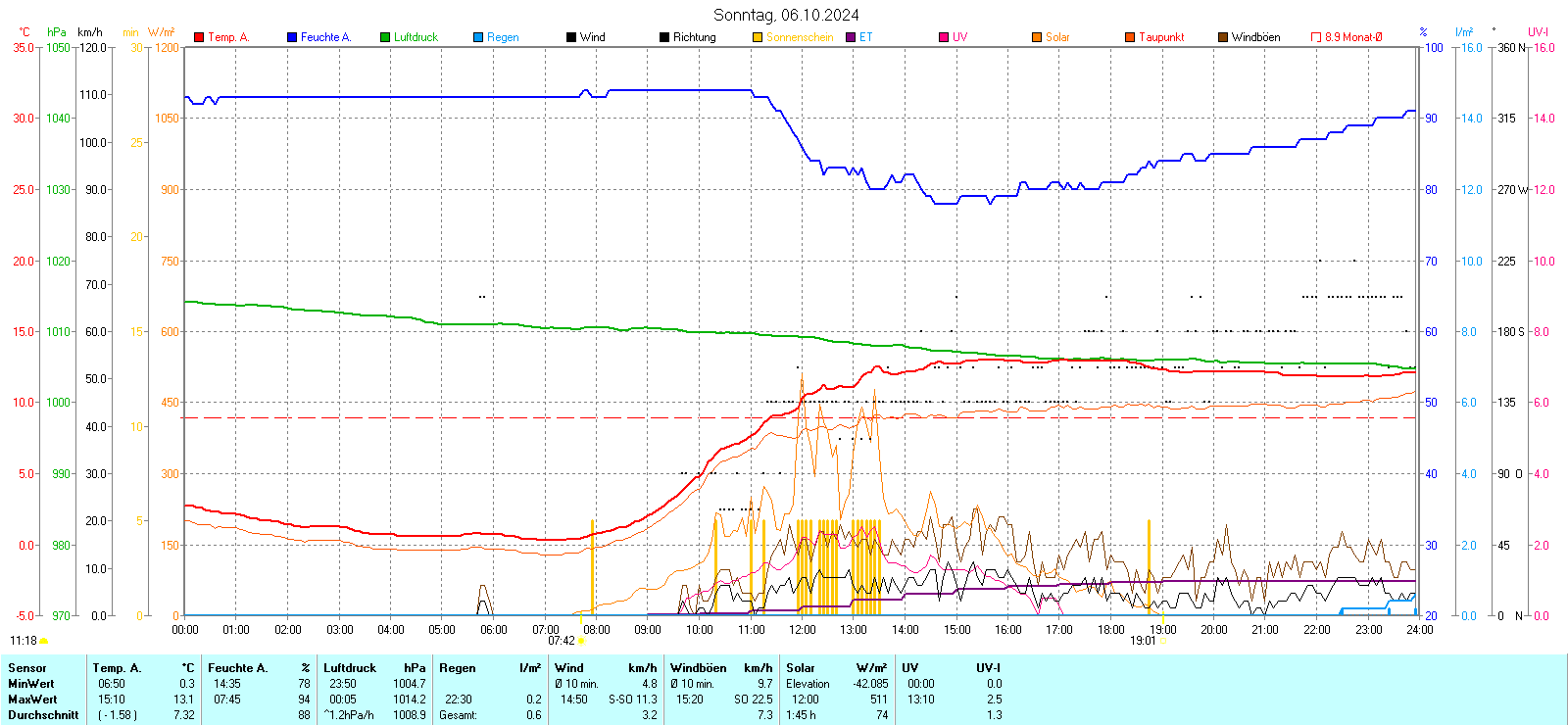Select the yellow Sonnenschein legend square
Viewport: 1568px width, 725px height.
pyautogui.click(x=758, y=37)
